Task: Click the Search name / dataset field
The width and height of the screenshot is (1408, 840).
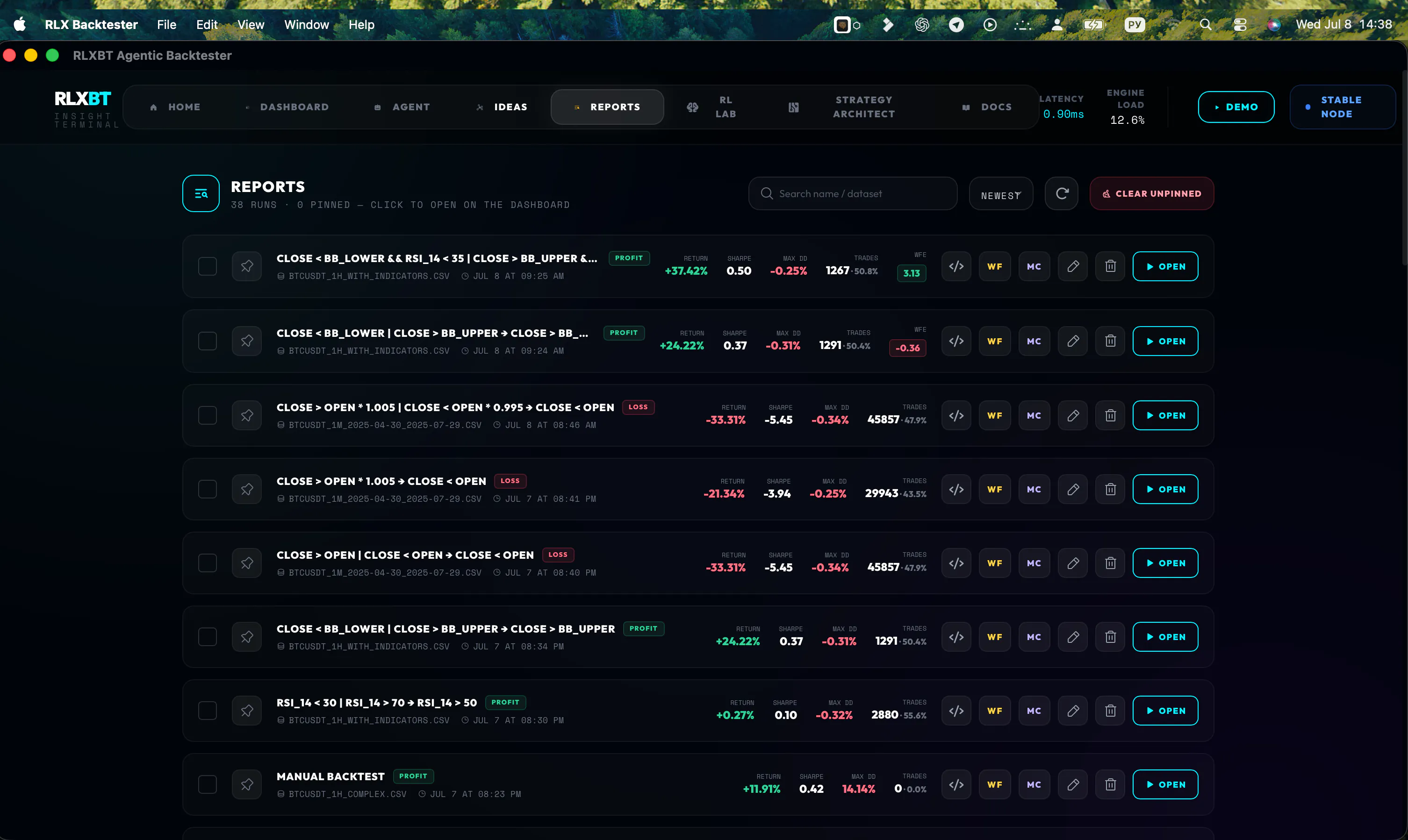Action: point(852,193)
